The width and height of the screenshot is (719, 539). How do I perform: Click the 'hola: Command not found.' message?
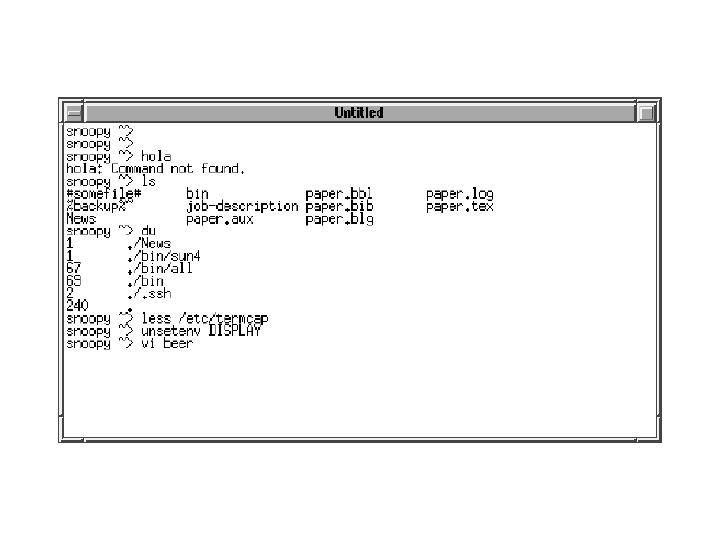pyautogui.click(x=155, y=169)
